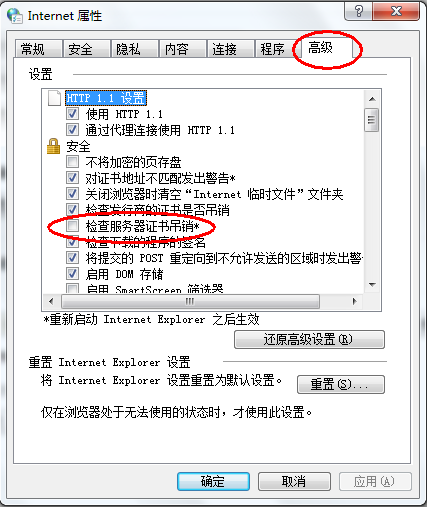Viewport: 427px width, 507px height.
Task: Select the HTTP 1.1 设置 page icon
Action: [54, 98]
